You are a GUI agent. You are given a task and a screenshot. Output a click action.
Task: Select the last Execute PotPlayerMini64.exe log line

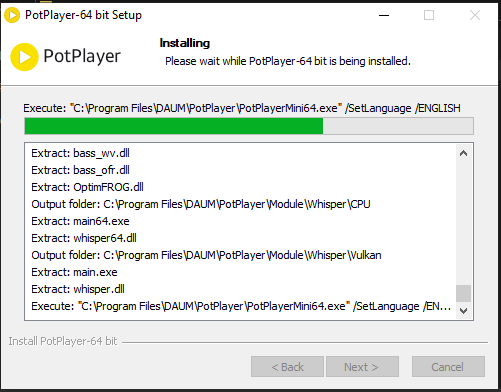(241, 306)
